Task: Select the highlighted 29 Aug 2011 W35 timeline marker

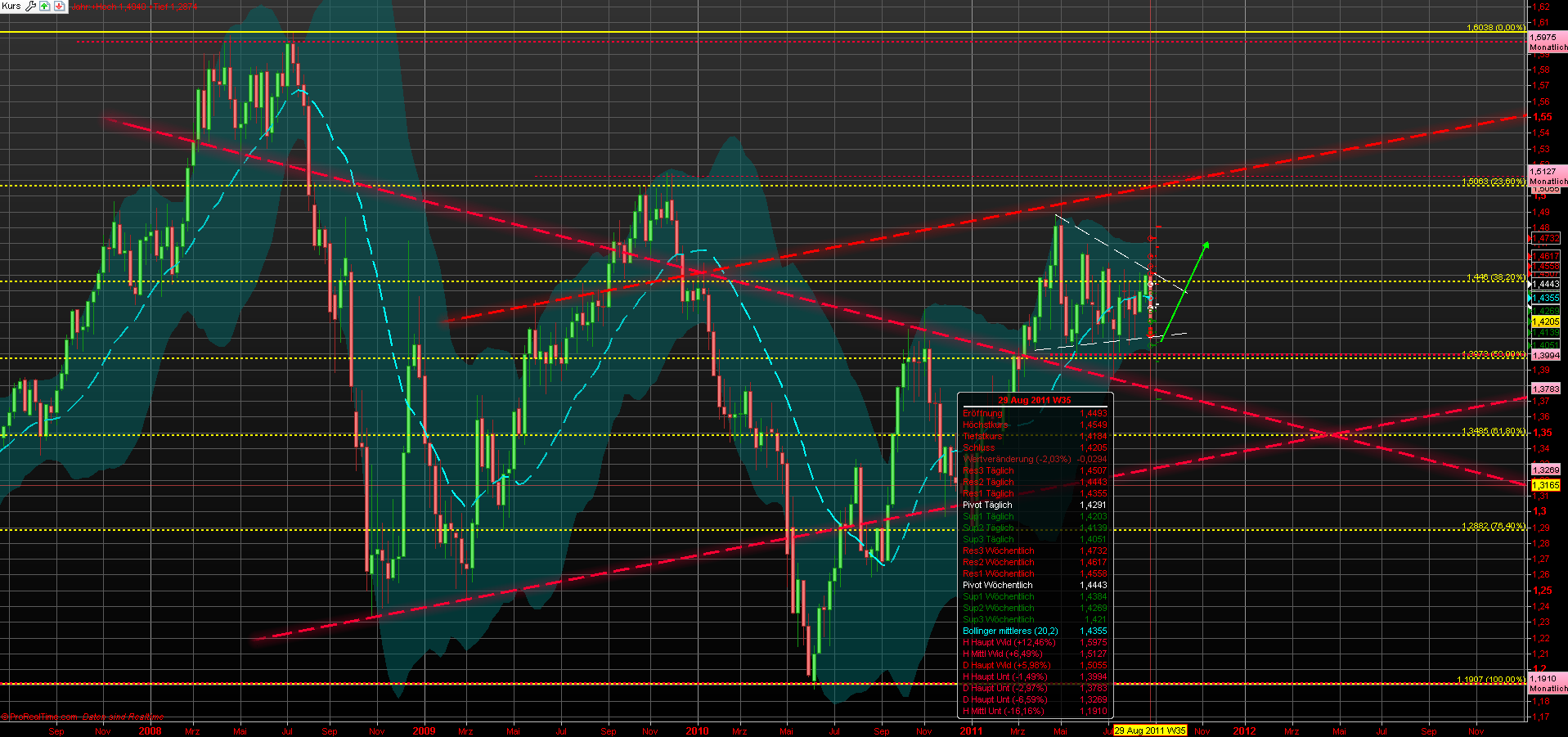Action: tap(1148, 730)
